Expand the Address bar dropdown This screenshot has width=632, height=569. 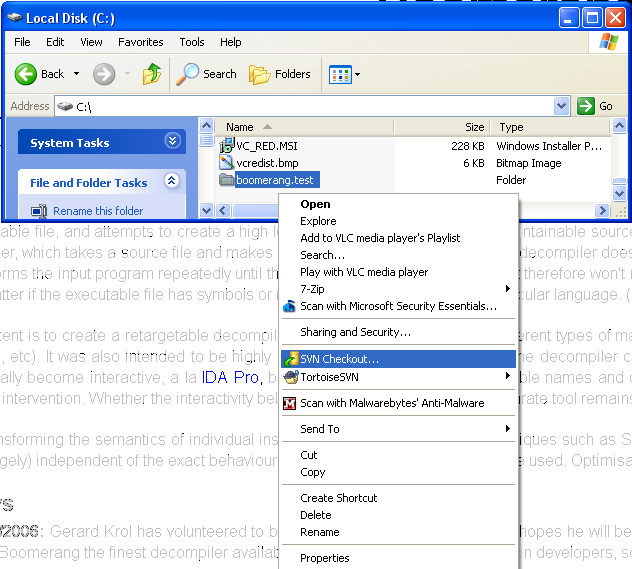pyautogui.click(x=561, y=106)
